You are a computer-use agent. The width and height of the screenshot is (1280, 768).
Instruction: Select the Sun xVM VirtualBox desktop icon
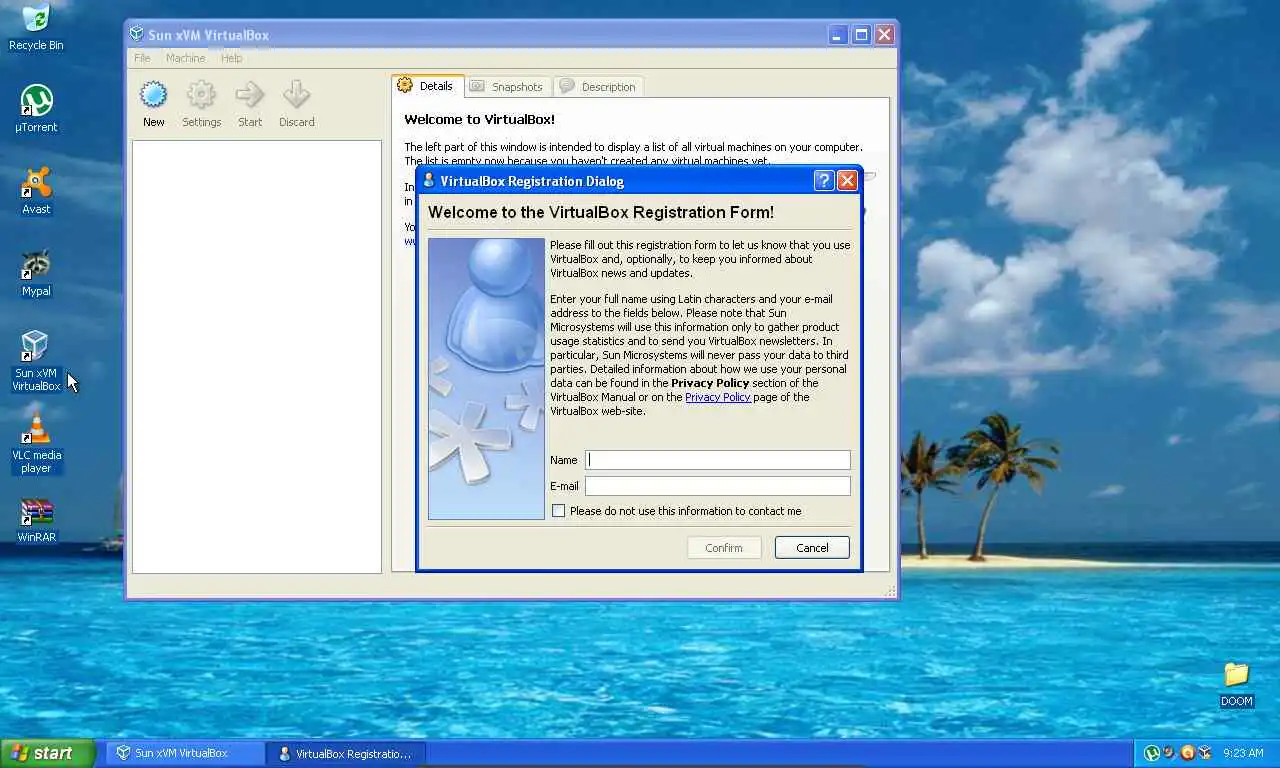click(36, 361)
